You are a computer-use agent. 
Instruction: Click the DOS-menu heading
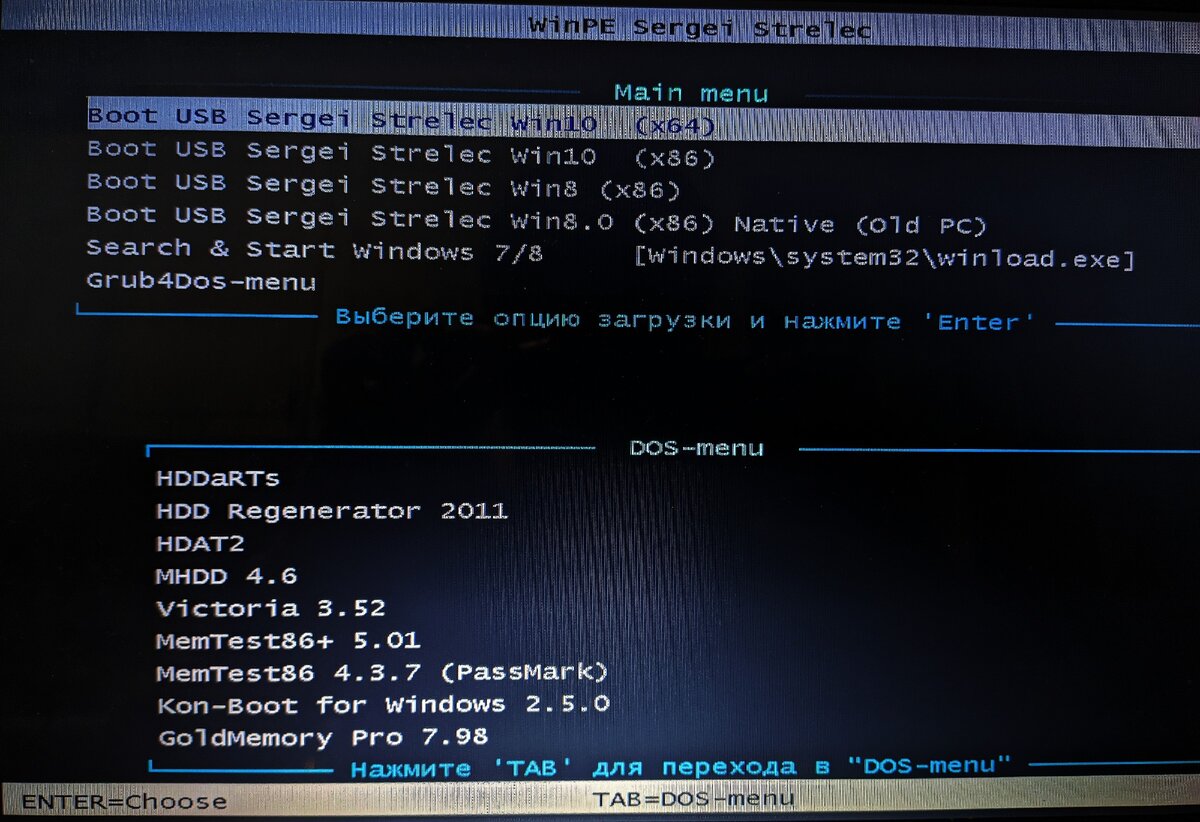[696, 448]
